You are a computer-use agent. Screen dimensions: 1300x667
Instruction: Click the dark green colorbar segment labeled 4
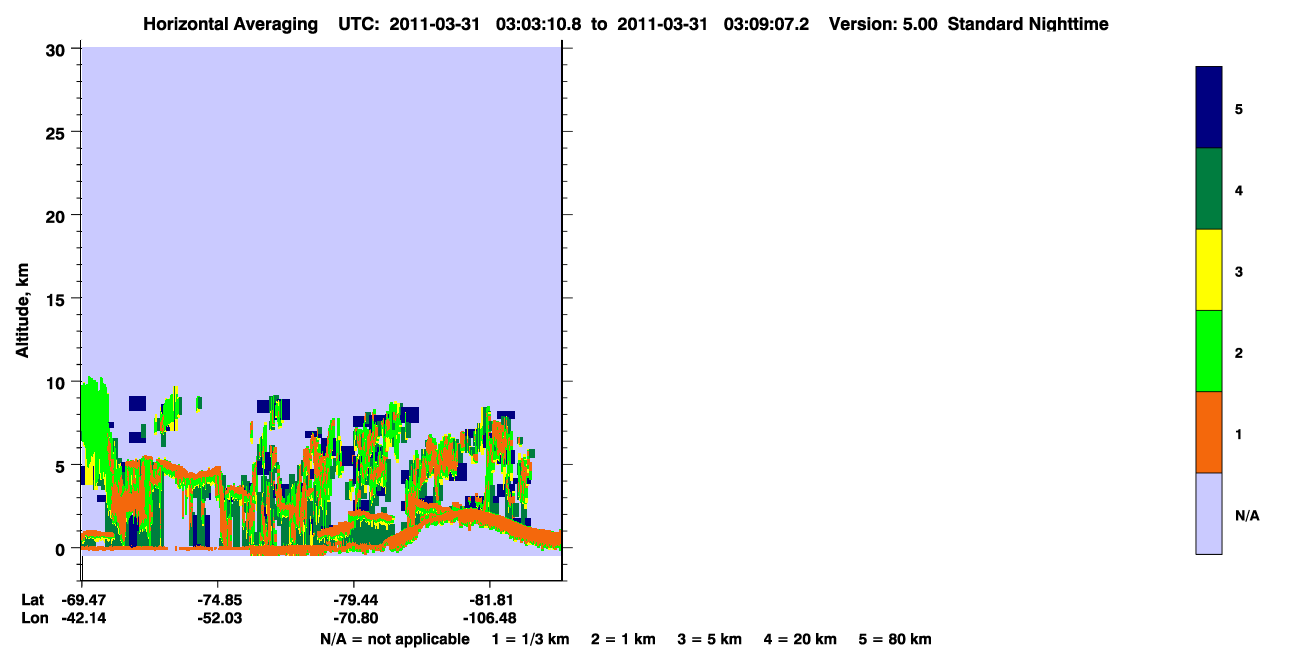click(x=1209, y=189)
